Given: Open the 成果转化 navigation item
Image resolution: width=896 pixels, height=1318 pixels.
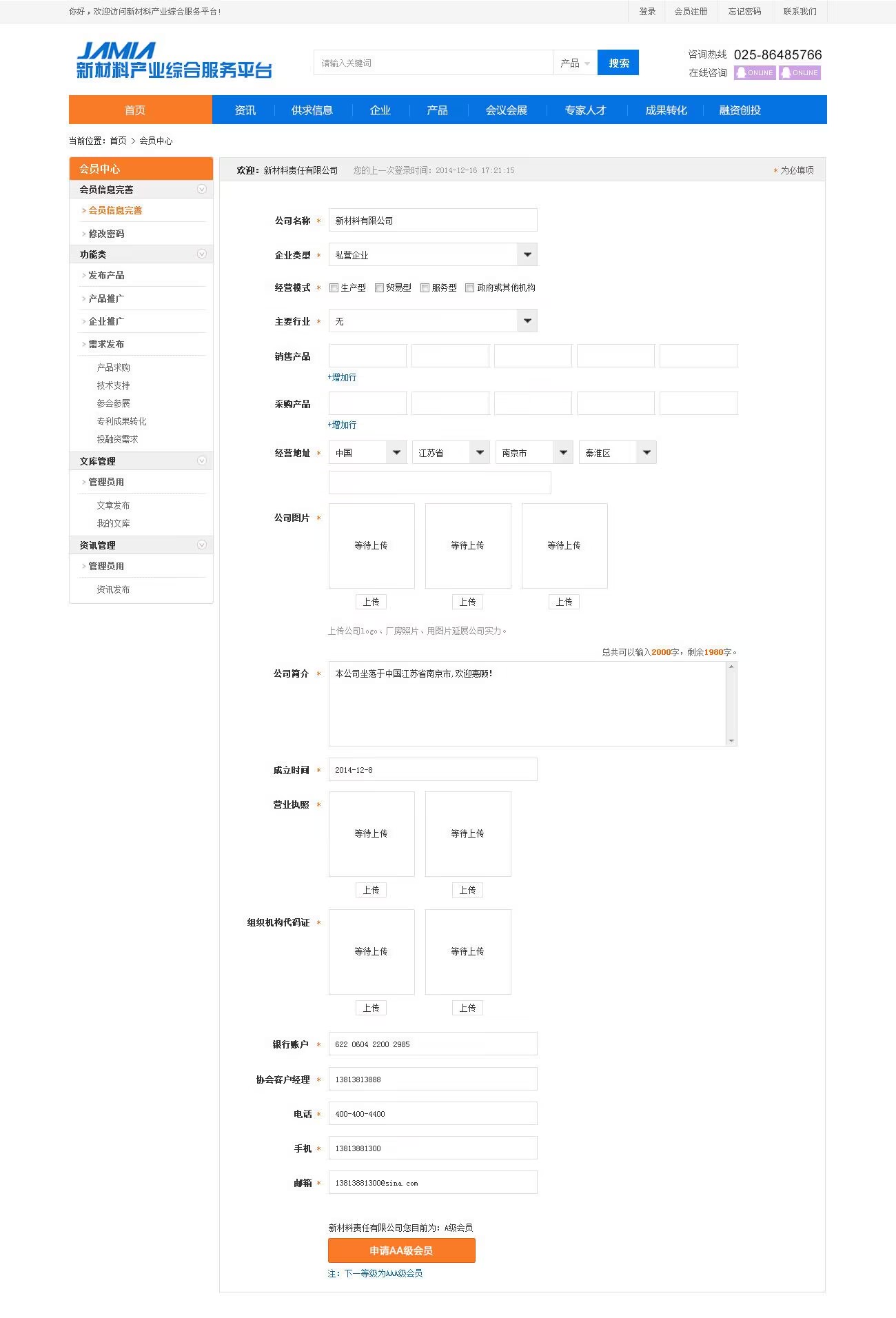Looking at the screenshot, I should 666,110.
